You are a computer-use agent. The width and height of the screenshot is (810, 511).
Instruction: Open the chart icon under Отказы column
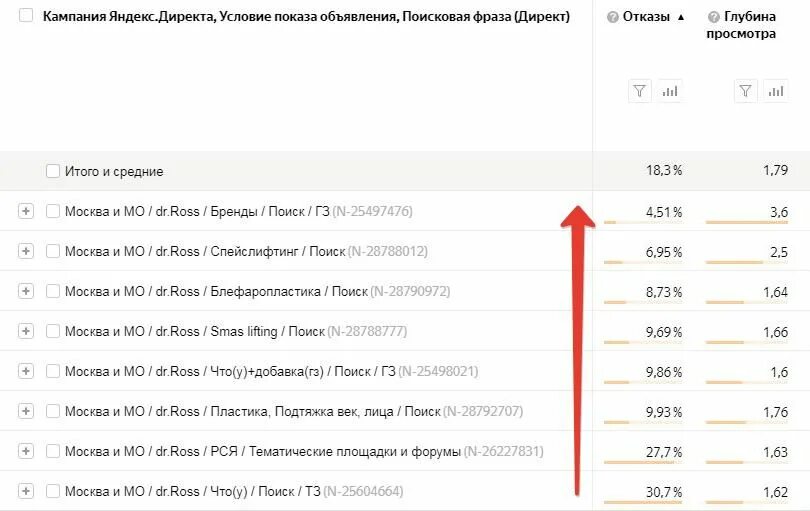point(670,91)
